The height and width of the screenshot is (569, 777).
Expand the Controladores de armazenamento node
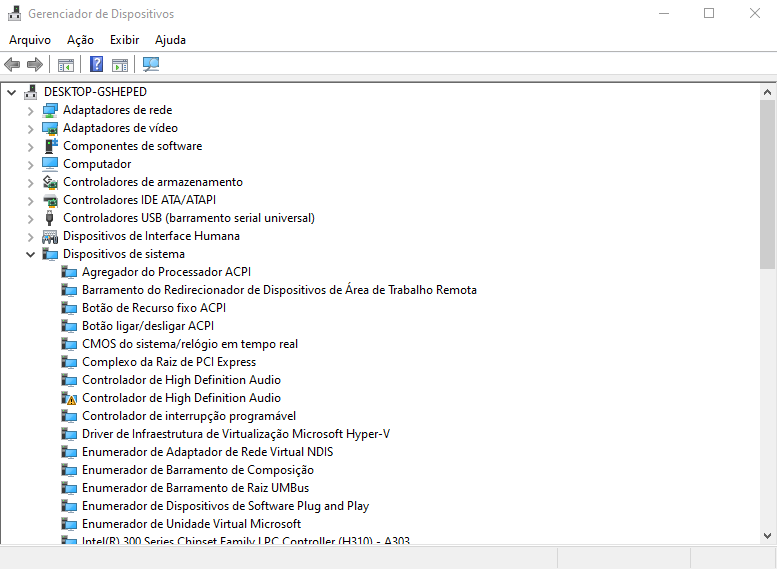(30, 182)
